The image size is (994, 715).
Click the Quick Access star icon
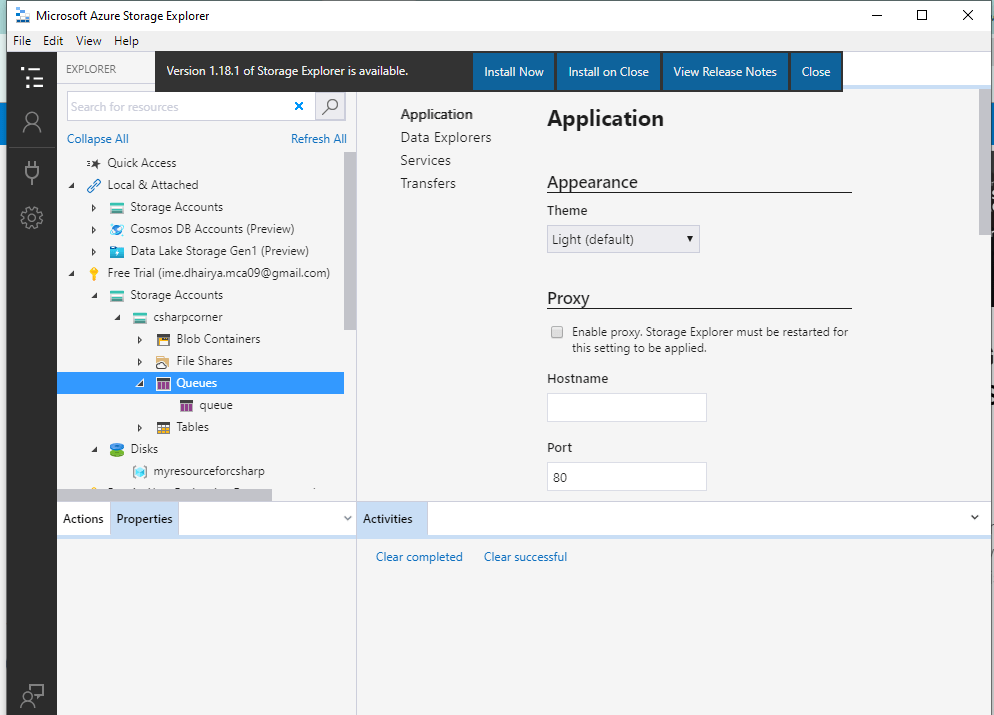pos(93,162)
